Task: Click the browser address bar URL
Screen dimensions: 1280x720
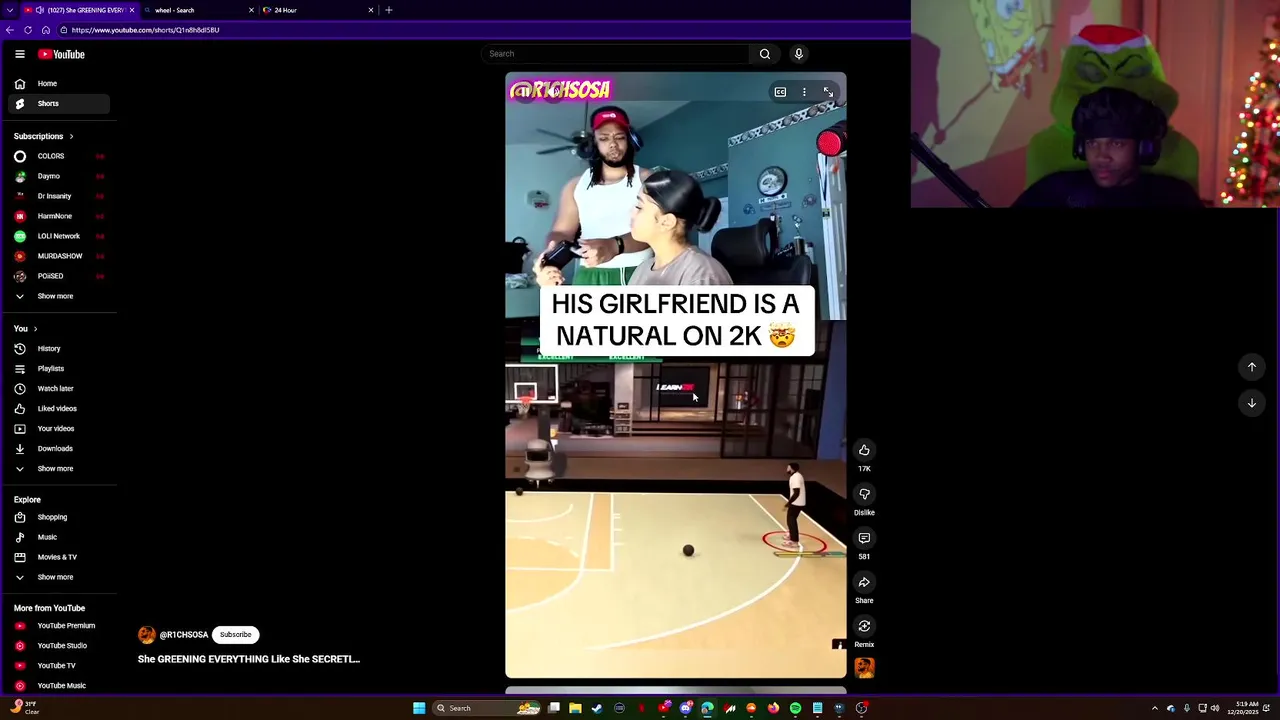Action: 145,30
